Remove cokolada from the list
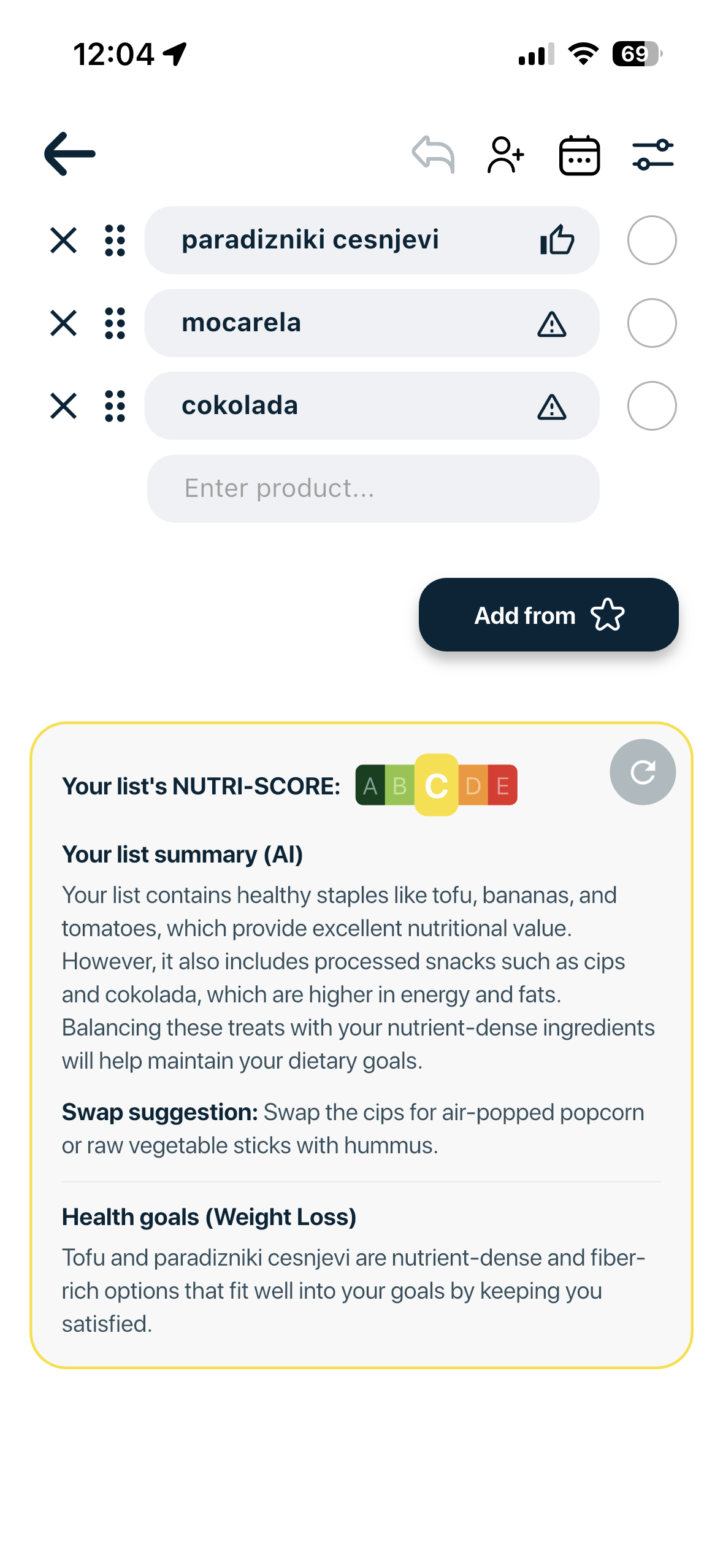 (x=63, y=405)
